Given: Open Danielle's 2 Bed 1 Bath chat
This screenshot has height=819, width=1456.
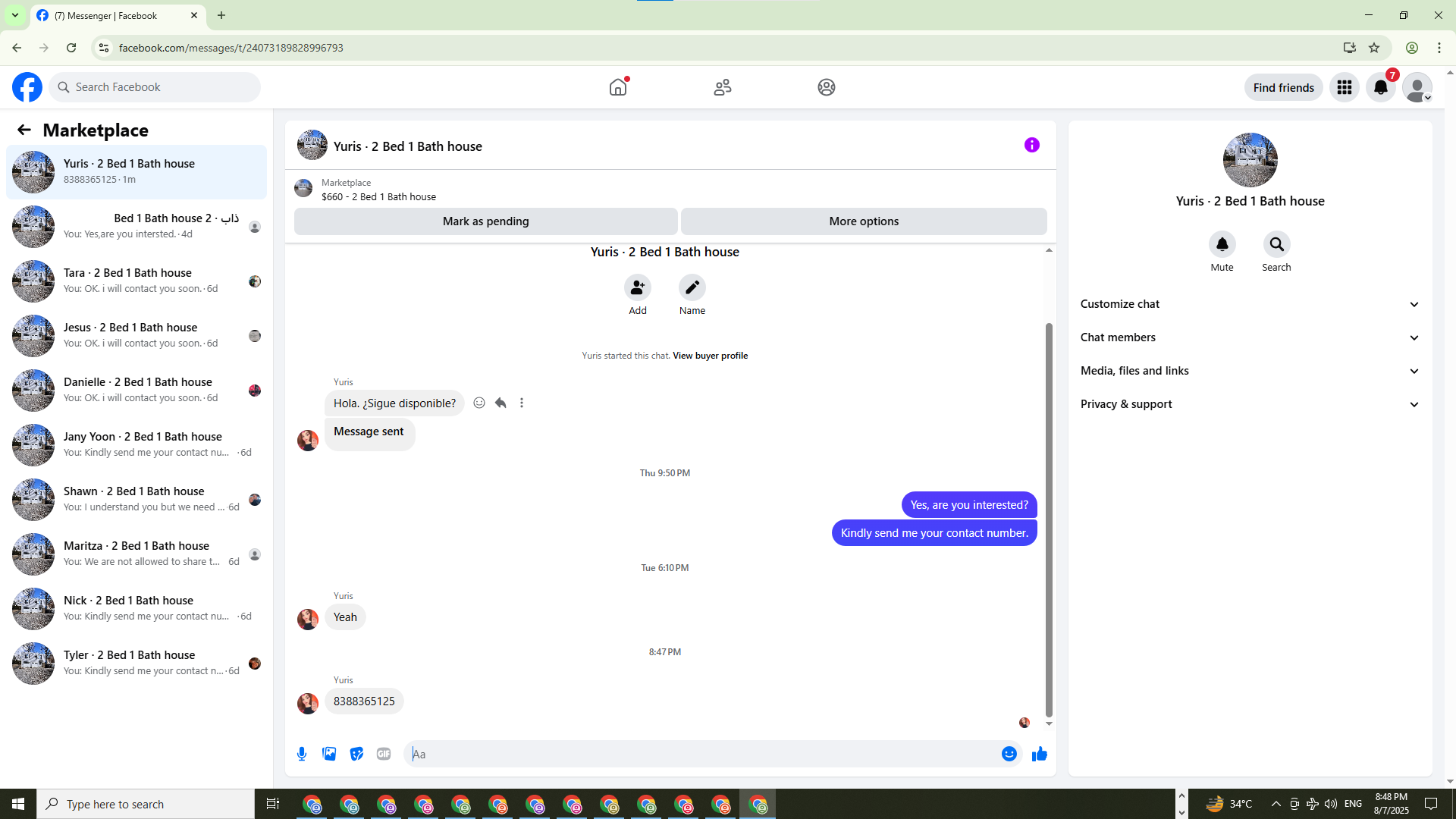Looking at the screenshot, I should tap(136, 391).
